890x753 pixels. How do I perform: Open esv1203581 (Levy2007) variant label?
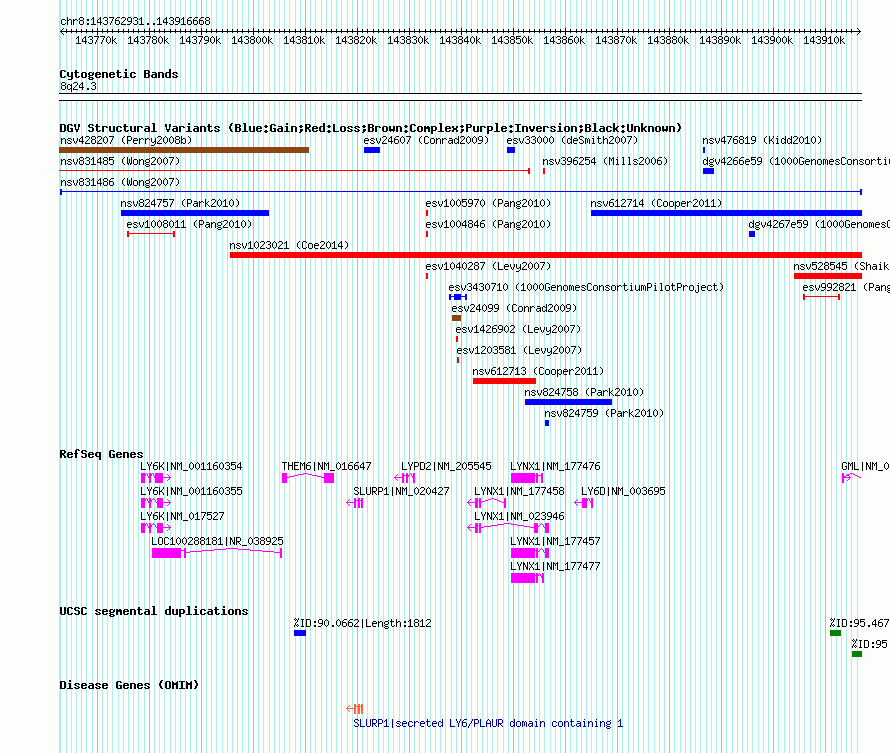(x=519, y=350)
